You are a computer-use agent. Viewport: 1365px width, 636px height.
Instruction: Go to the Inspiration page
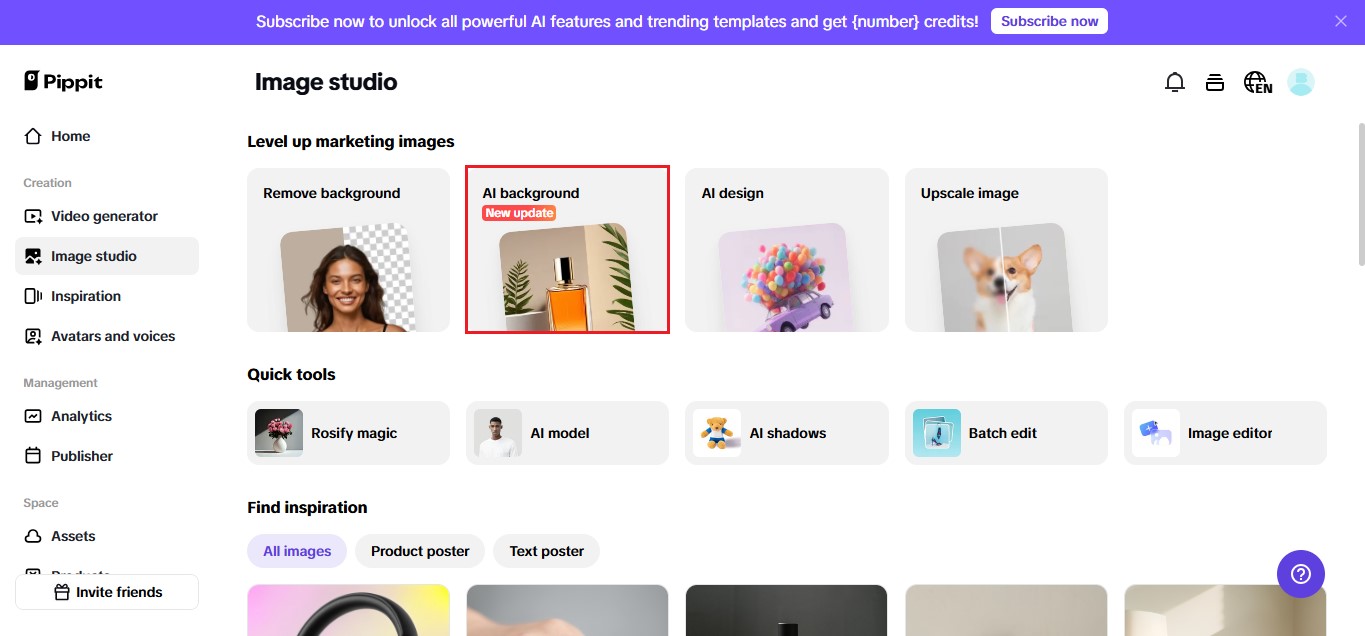pyautogui.click(x=86, y=296)
